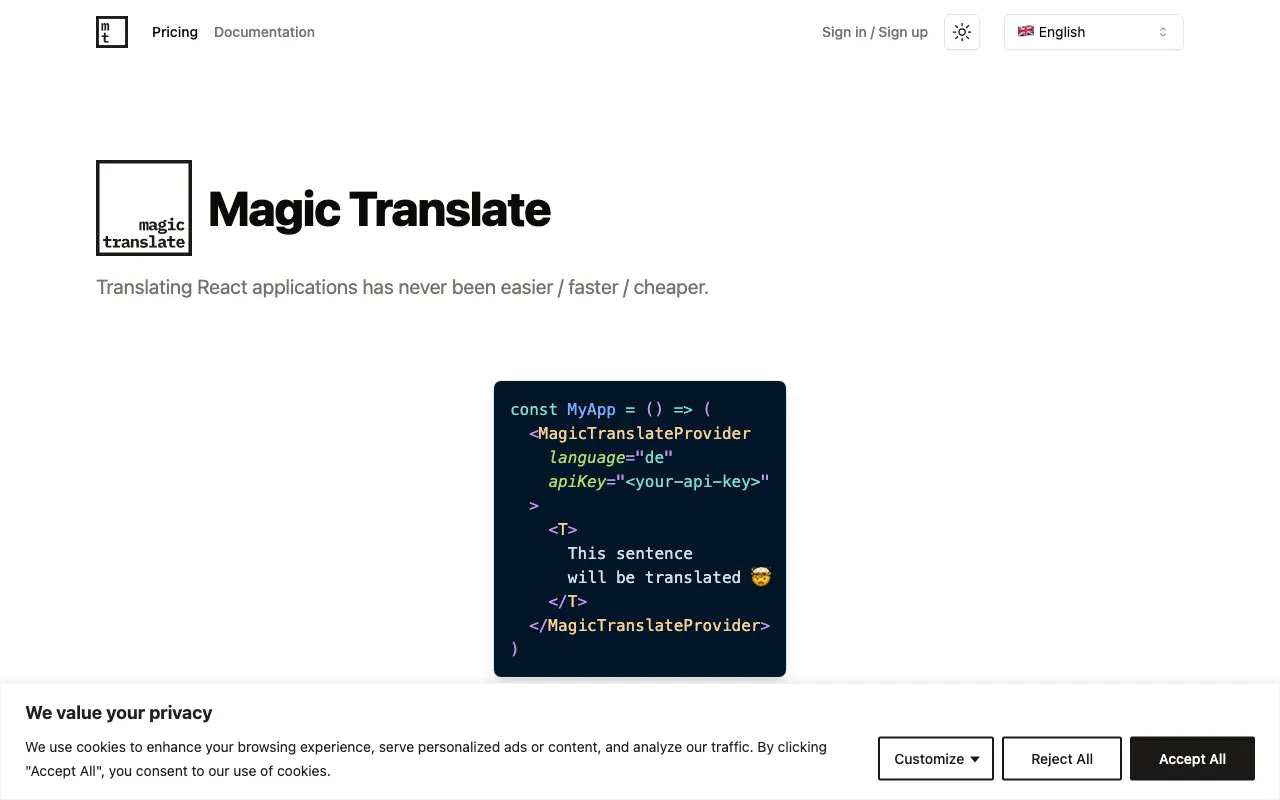Click the 'We value your privacy' heading

119,713
